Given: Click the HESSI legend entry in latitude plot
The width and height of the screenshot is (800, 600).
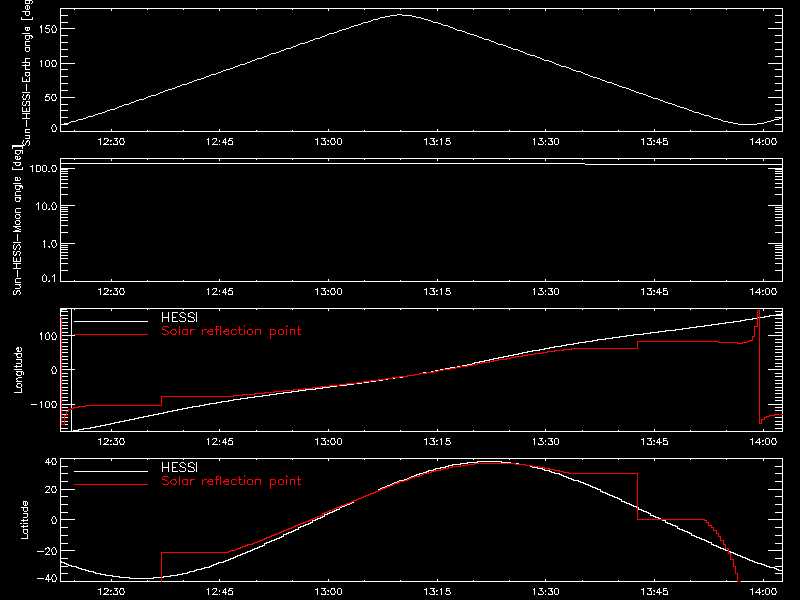Looking at the screenshot, I should click(179, 467).
